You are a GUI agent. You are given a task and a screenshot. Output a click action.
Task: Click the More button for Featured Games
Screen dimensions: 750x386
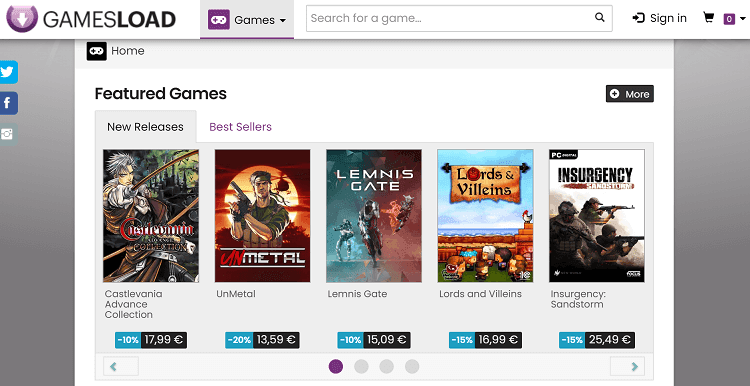coord(629,94)
